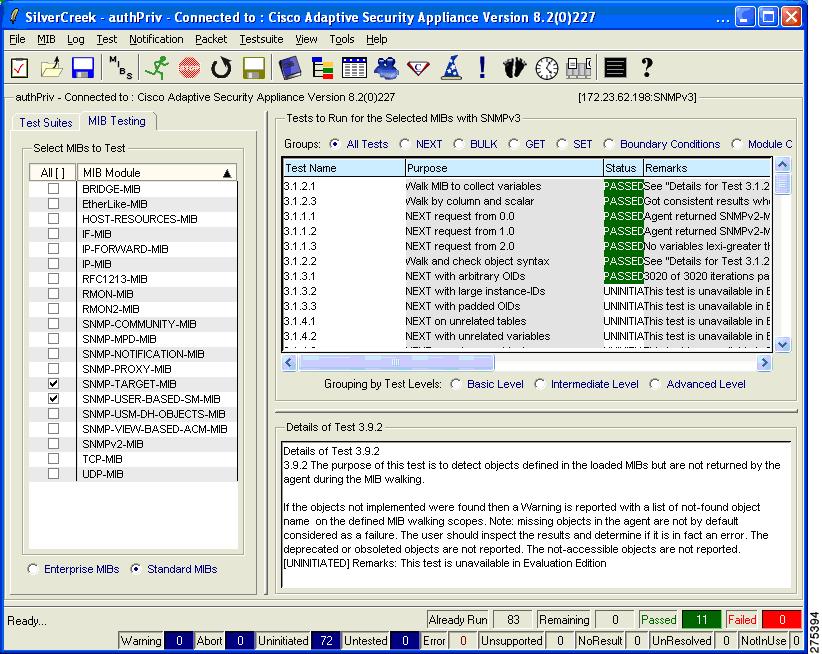Click the red Failed count box
This screenshot has height=654, width=822.
pyautogui.click(x=782, y=620)
